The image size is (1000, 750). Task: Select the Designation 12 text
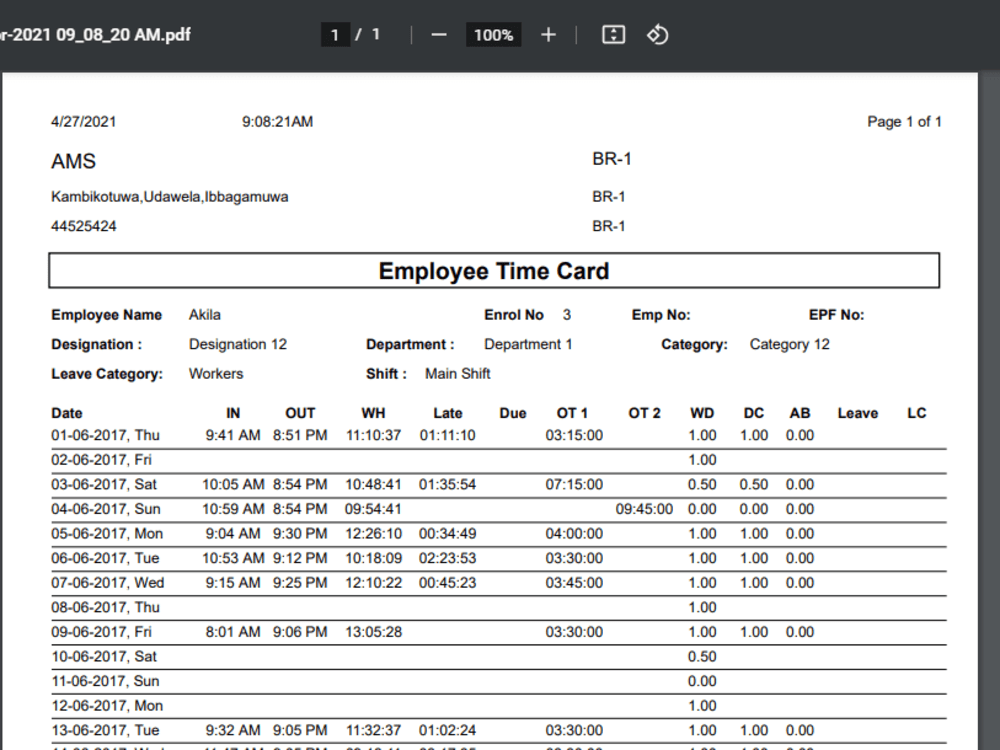click(x=237, y=344)
